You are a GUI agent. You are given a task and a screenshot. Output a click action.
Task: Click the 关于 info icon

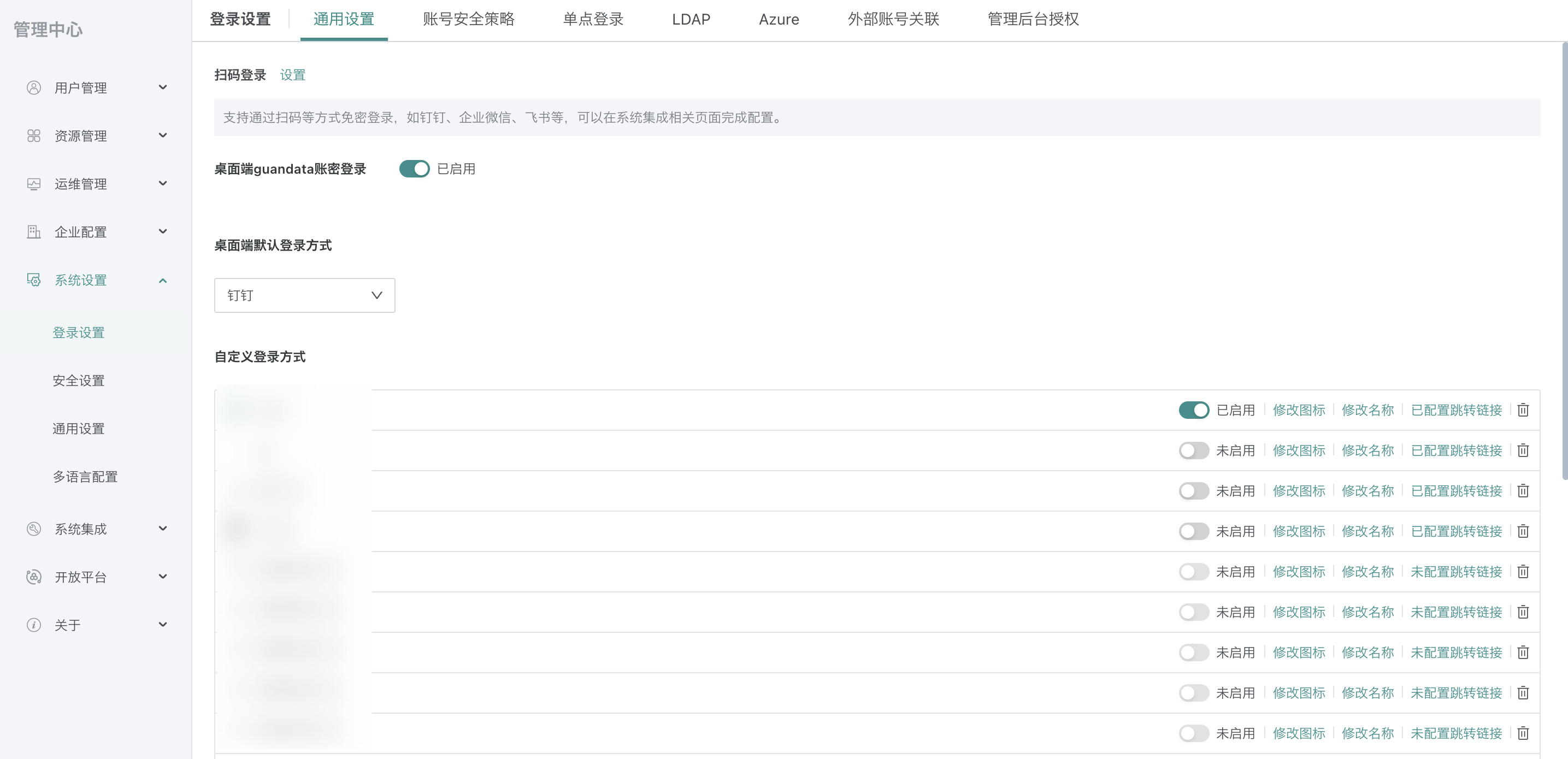34,625
